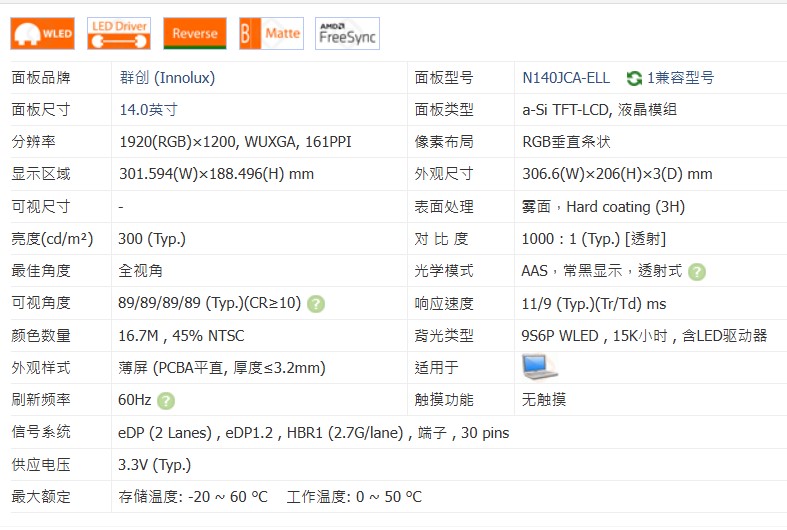
Task: Click the LED Driver badge icon
Action: coord(119,34)
